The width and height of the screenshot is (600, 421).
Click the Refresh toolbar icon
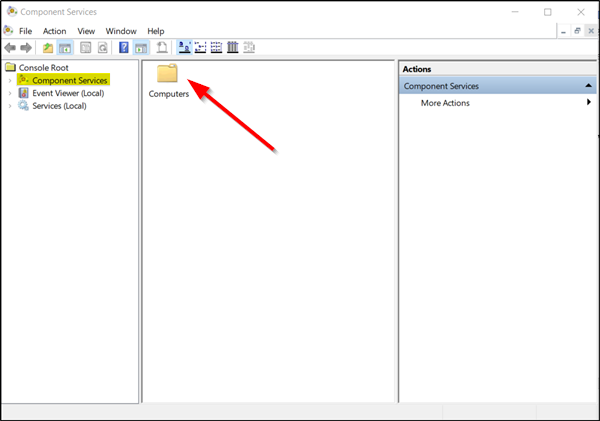point(103,48)
